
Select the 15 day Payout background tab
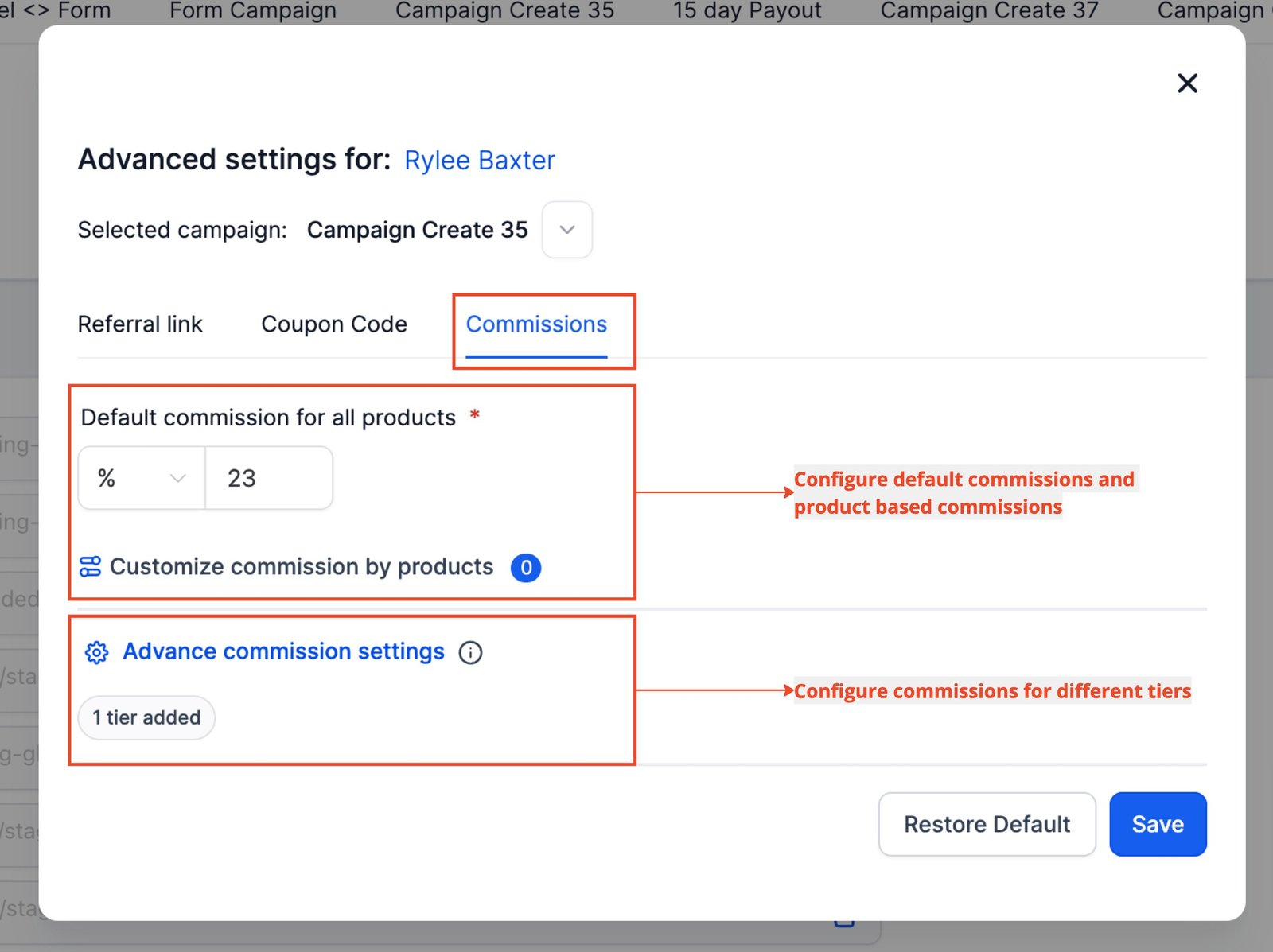(x=747, y=11)
